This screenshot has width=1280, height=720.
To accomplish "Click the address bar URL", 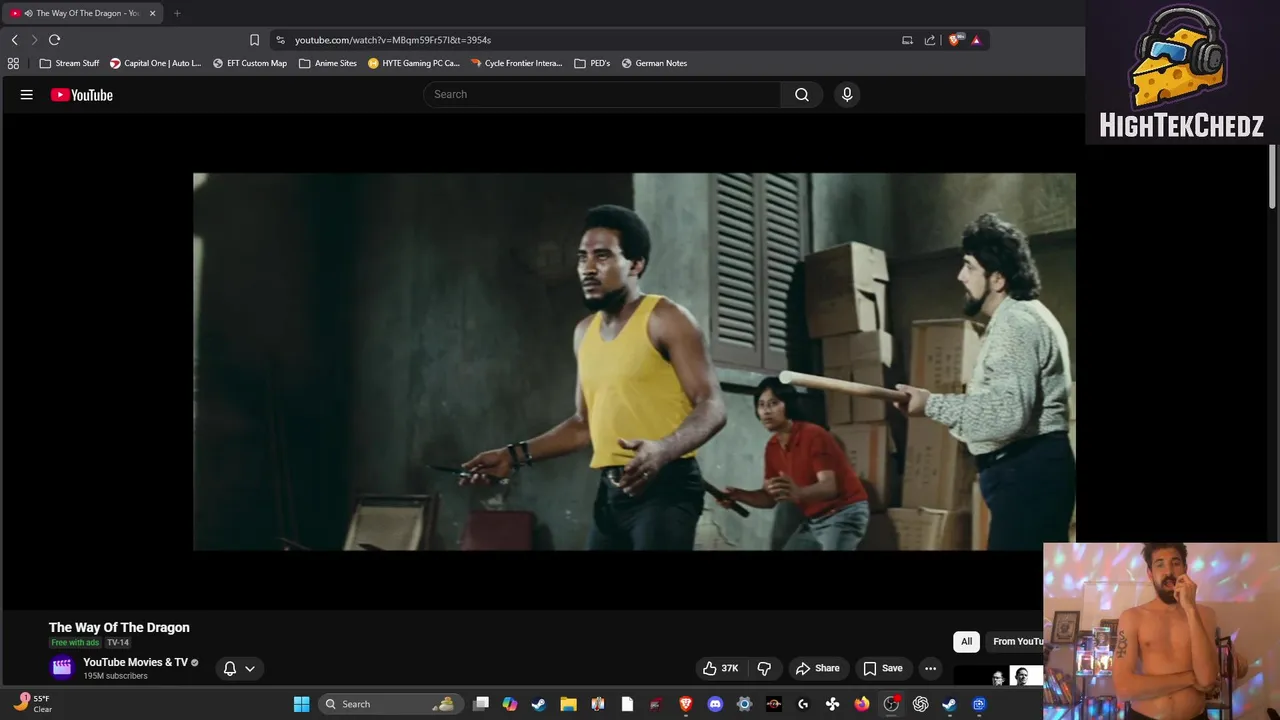I will [393, 40].
